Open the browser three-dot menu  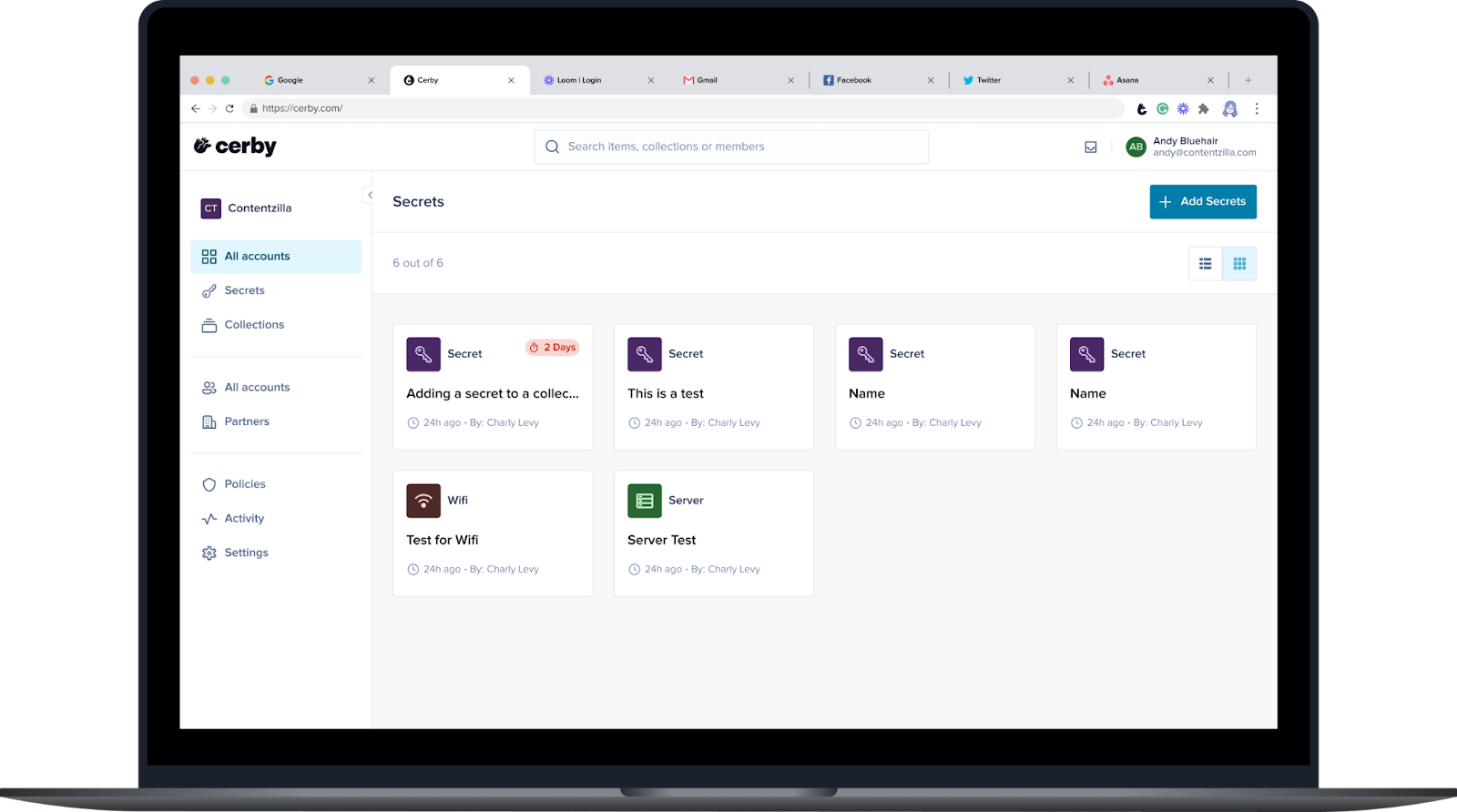click(1257, 108)
